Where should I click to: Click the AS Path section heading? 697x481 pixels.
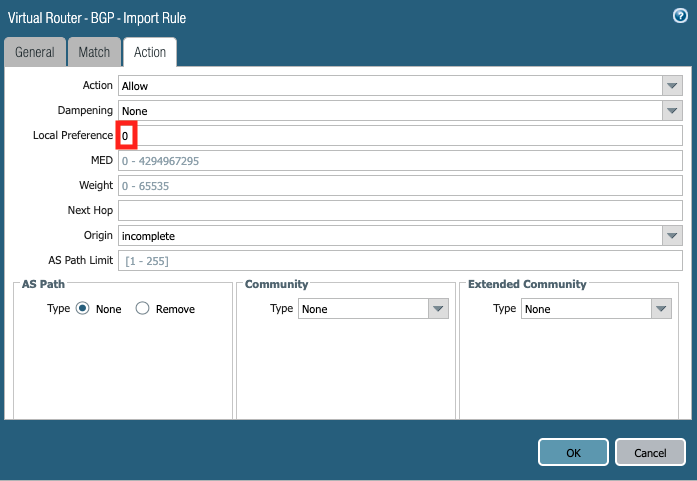(x=43, y=284)
